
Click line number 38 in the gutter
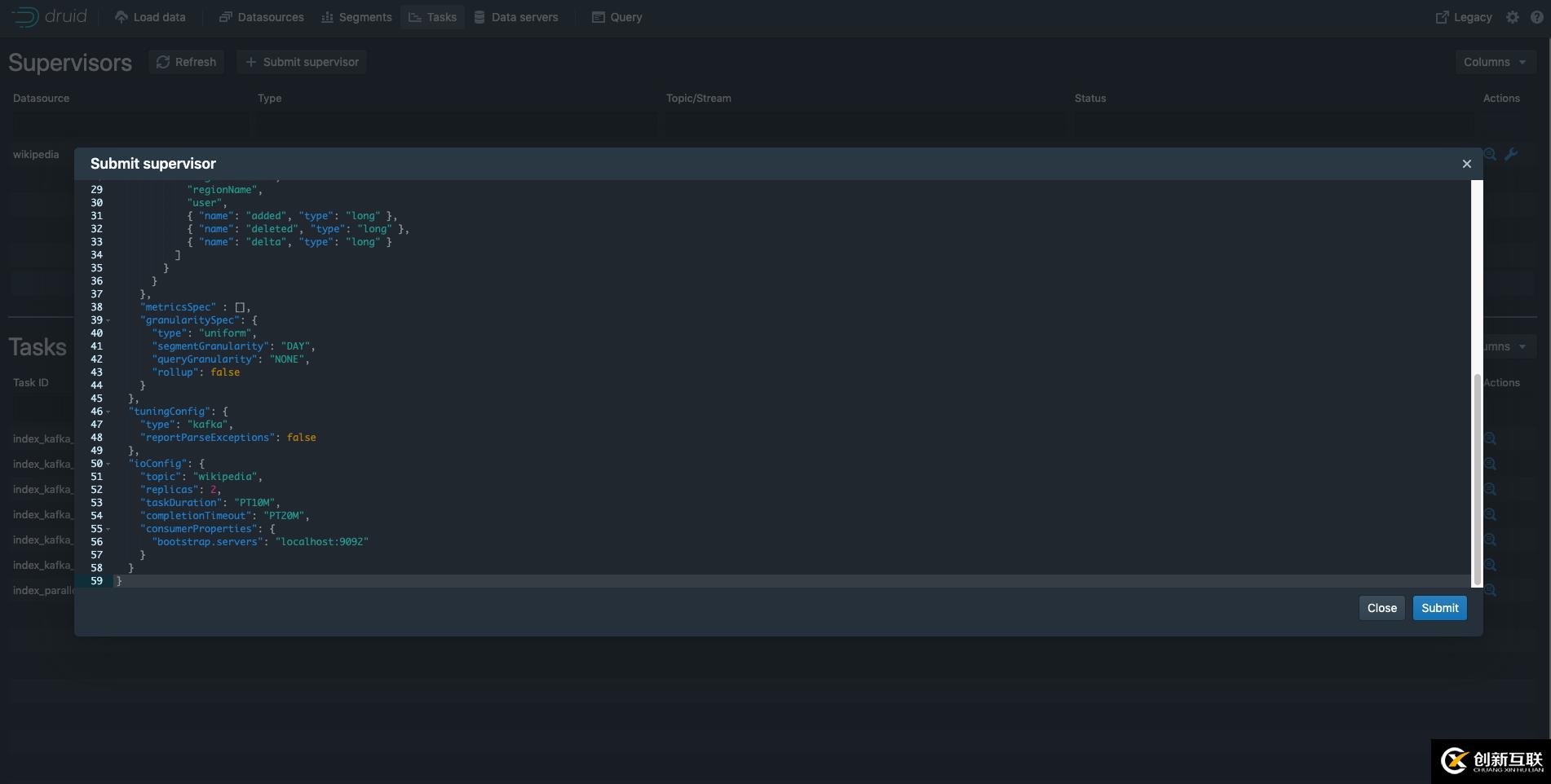coord(96,307)
